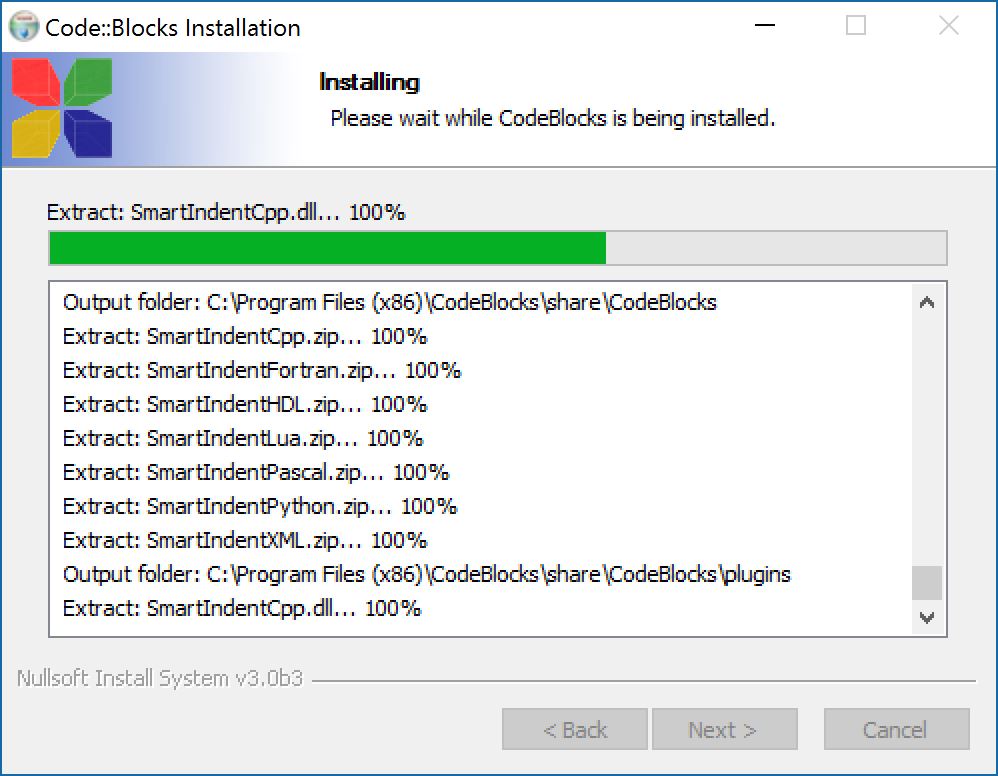
Task: Click the scrollbar down arrow icon
Action: click(x=926, y=618)
